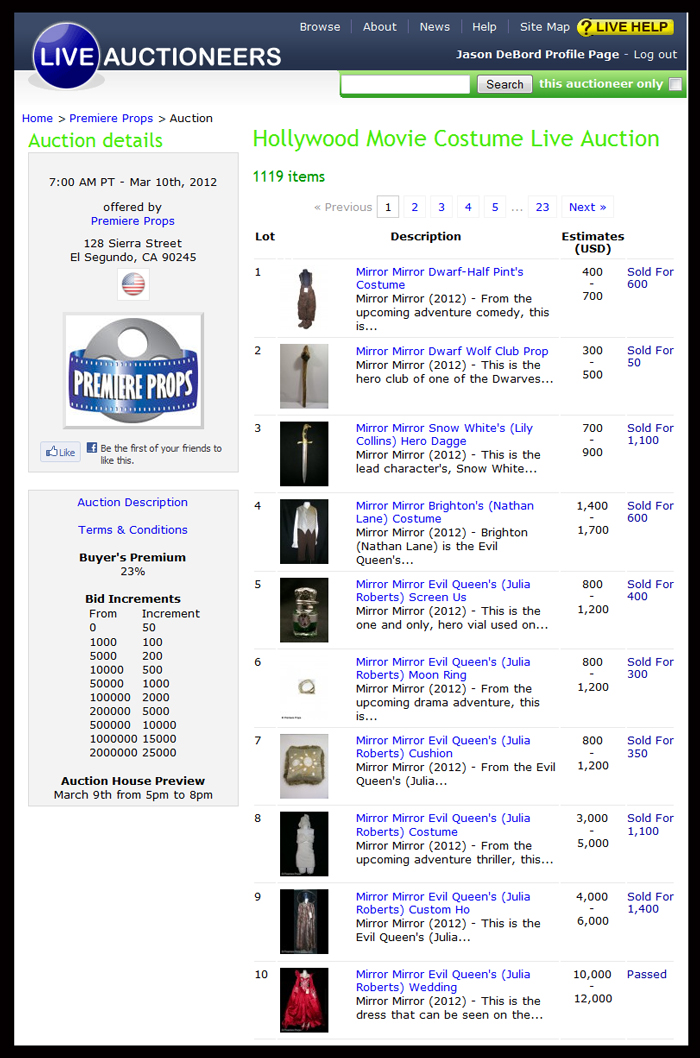
Task: Click the '1119 items' count text
Action: 289,177
